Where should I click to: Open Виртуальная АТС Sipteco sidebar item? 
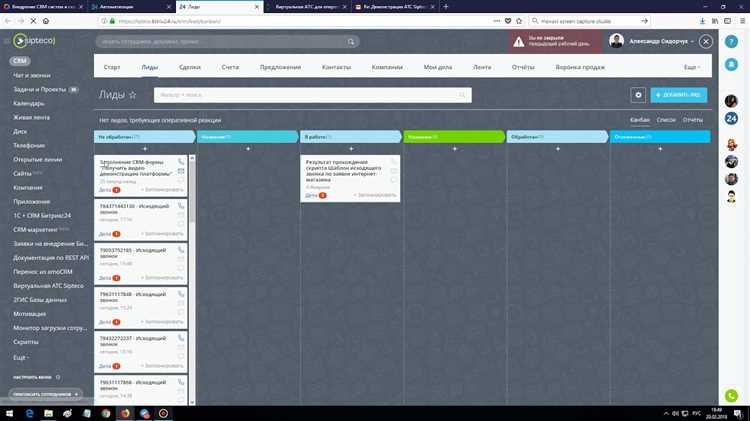[x=48, y=286]
